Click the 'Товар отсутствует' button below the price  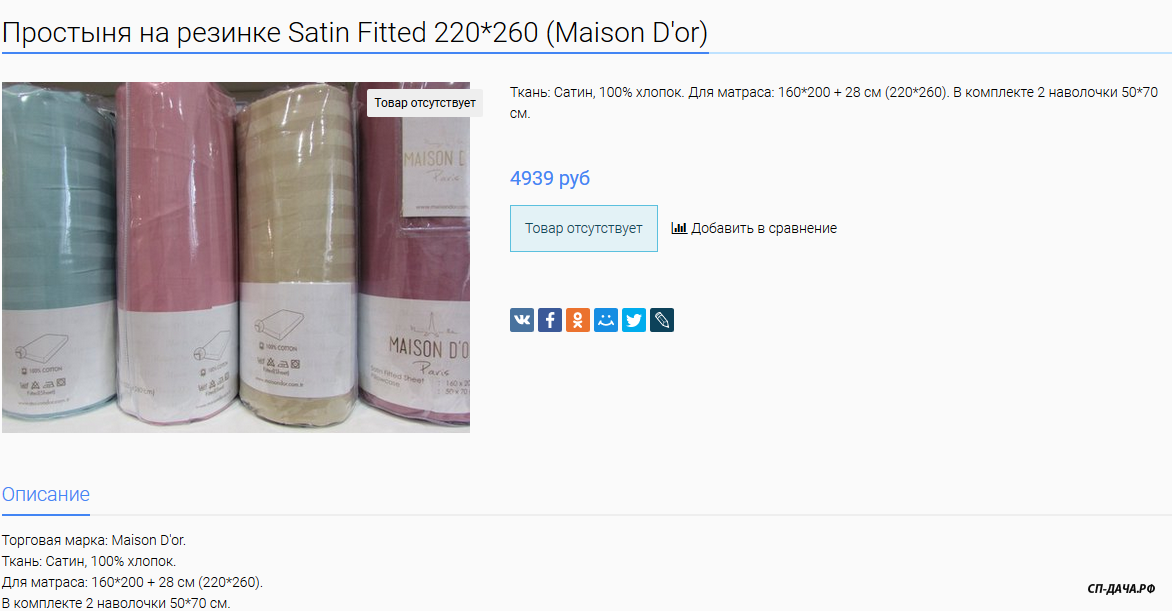(584, 228)
